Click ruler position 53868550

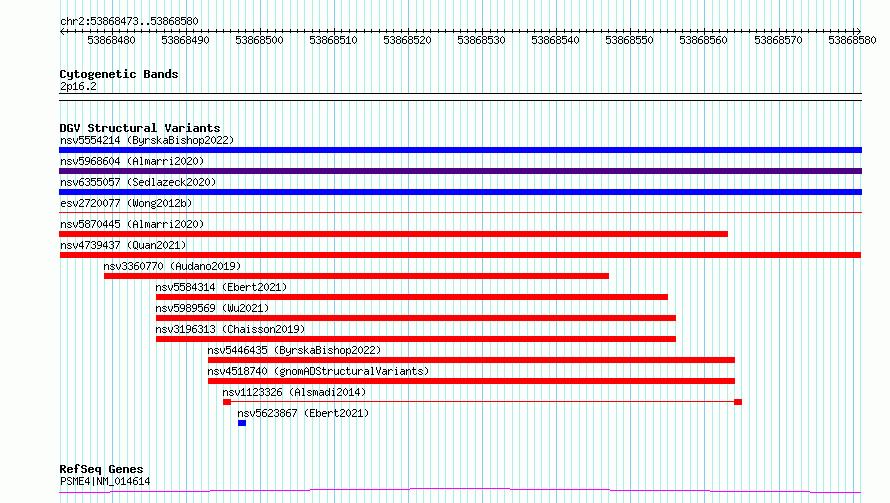pyautogui.click(x=629, y=40)
